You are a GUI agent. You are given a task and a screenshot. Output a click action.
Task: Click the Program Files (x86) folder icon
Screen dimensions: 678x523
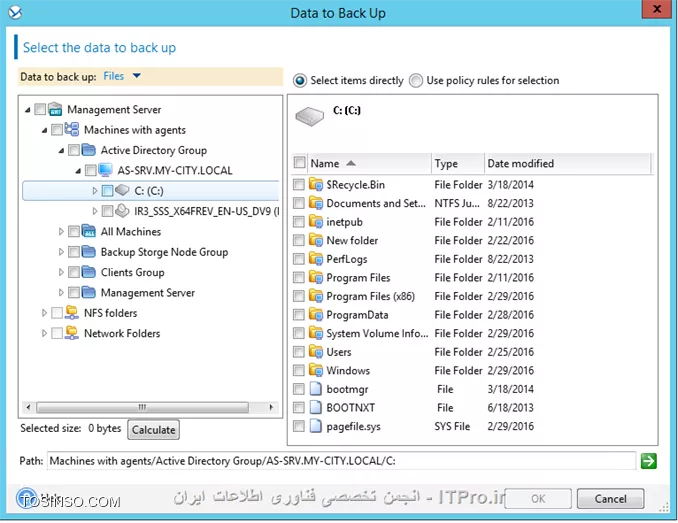(316, 296)
